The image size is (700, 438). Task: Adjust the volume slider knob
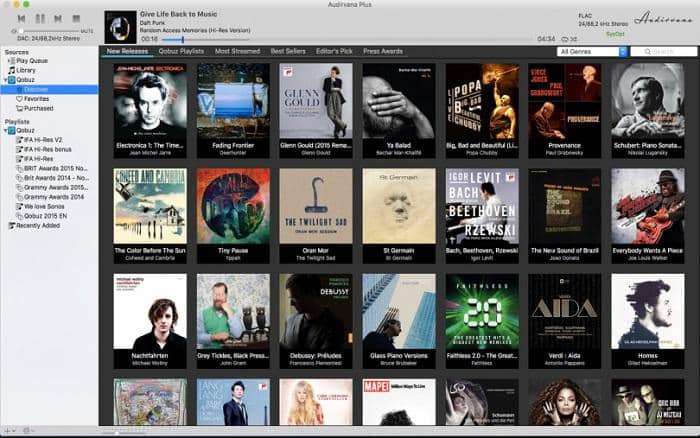21,31
